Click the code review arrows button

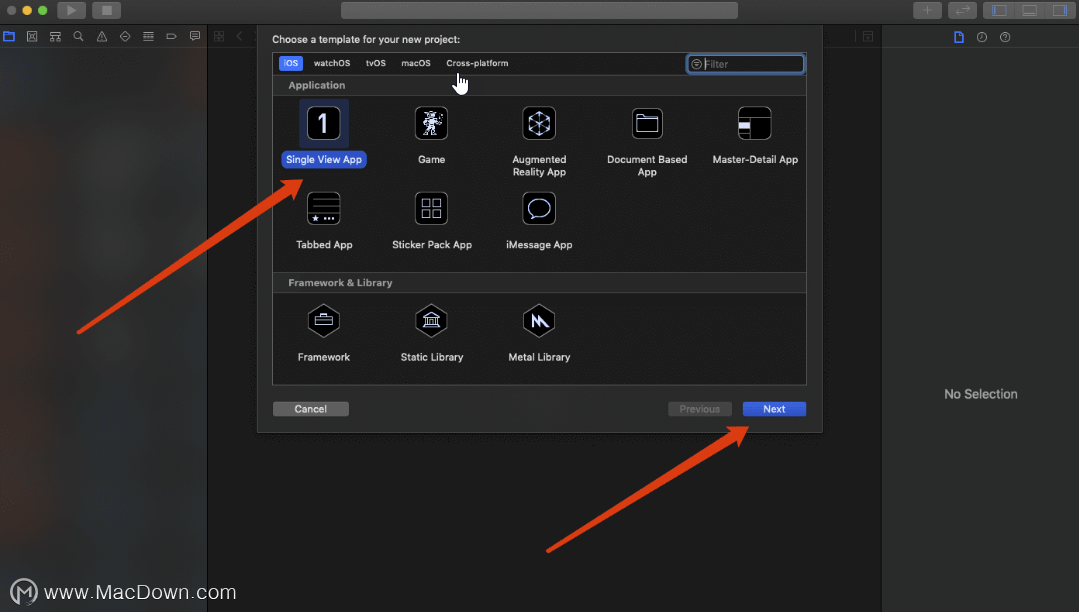(962, 10)
